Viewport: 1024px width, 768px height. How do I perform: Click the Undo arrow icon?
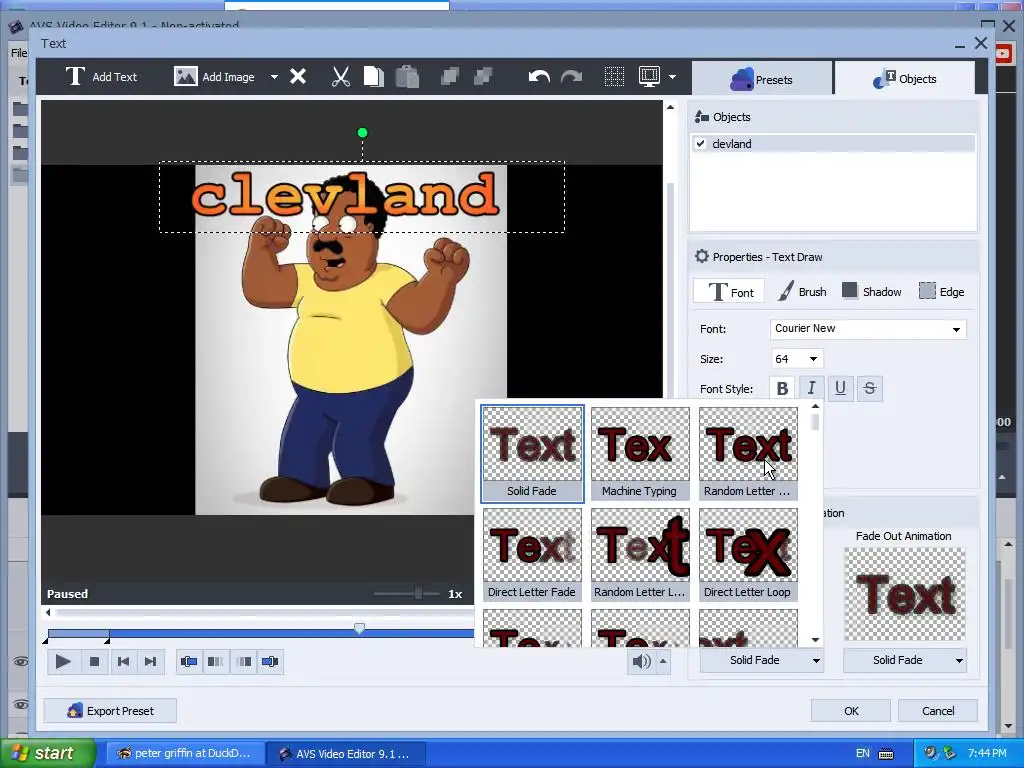(539, 77)
